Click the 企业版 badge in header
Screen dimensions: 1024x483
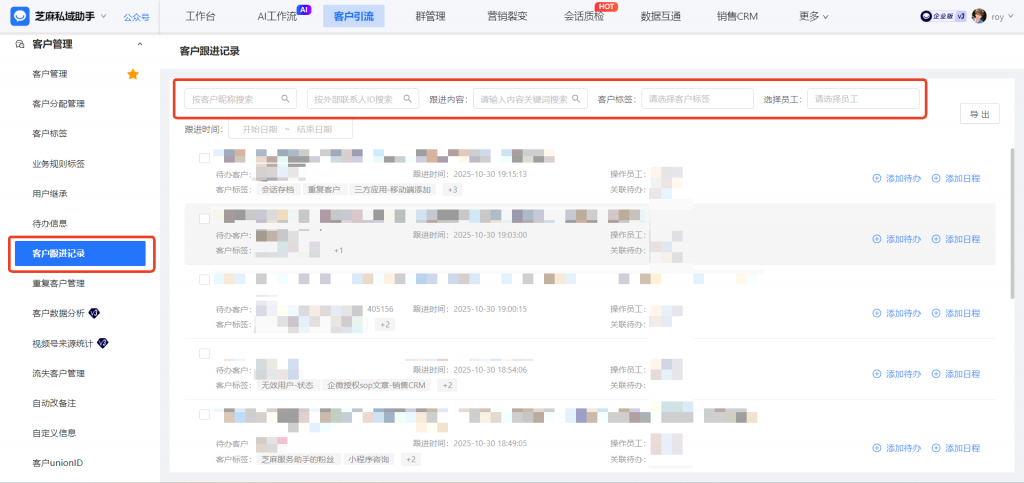coord(943,17)
